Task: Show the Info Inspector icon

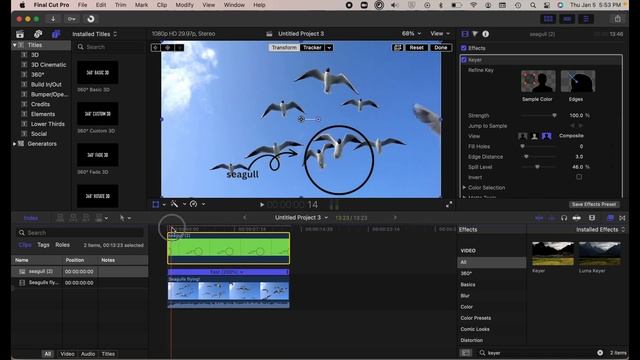Action: (x=486, y=34)
